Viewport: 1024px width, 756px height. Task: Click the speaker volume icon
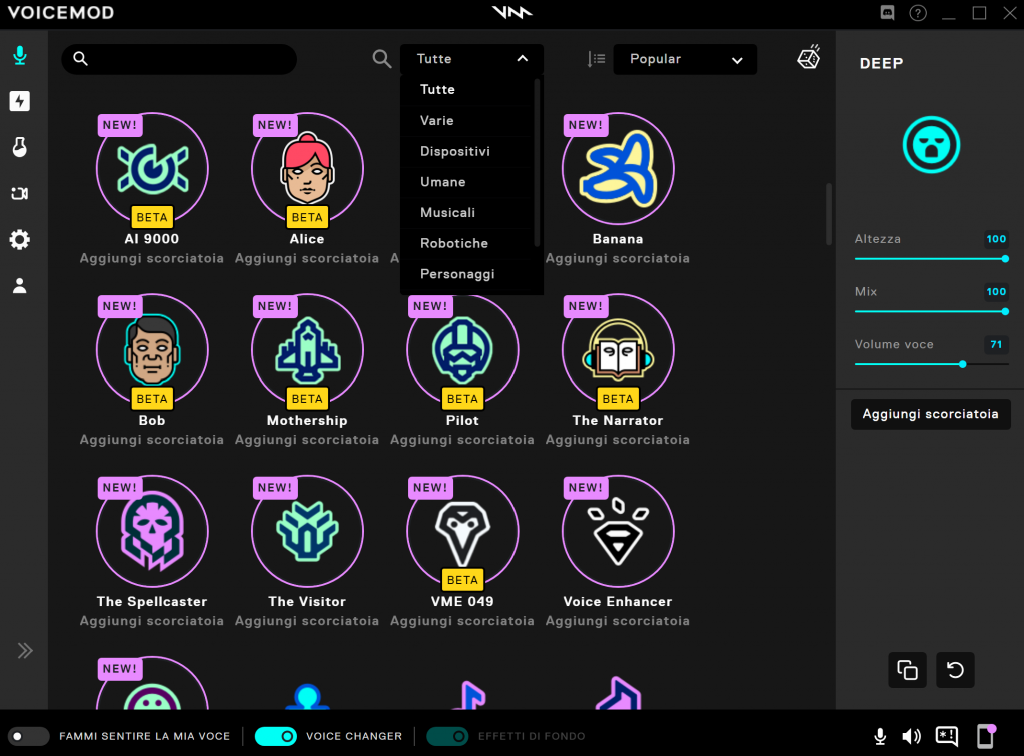coord(911,736)
